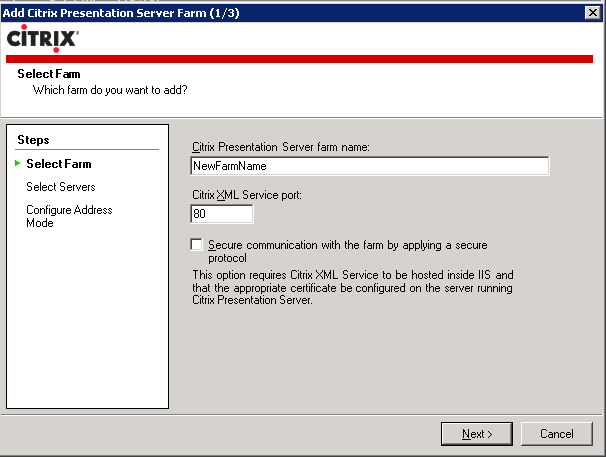606x457 pixels.
Task: Click the Which farm do you want to add text
Action: pos(110,90)
